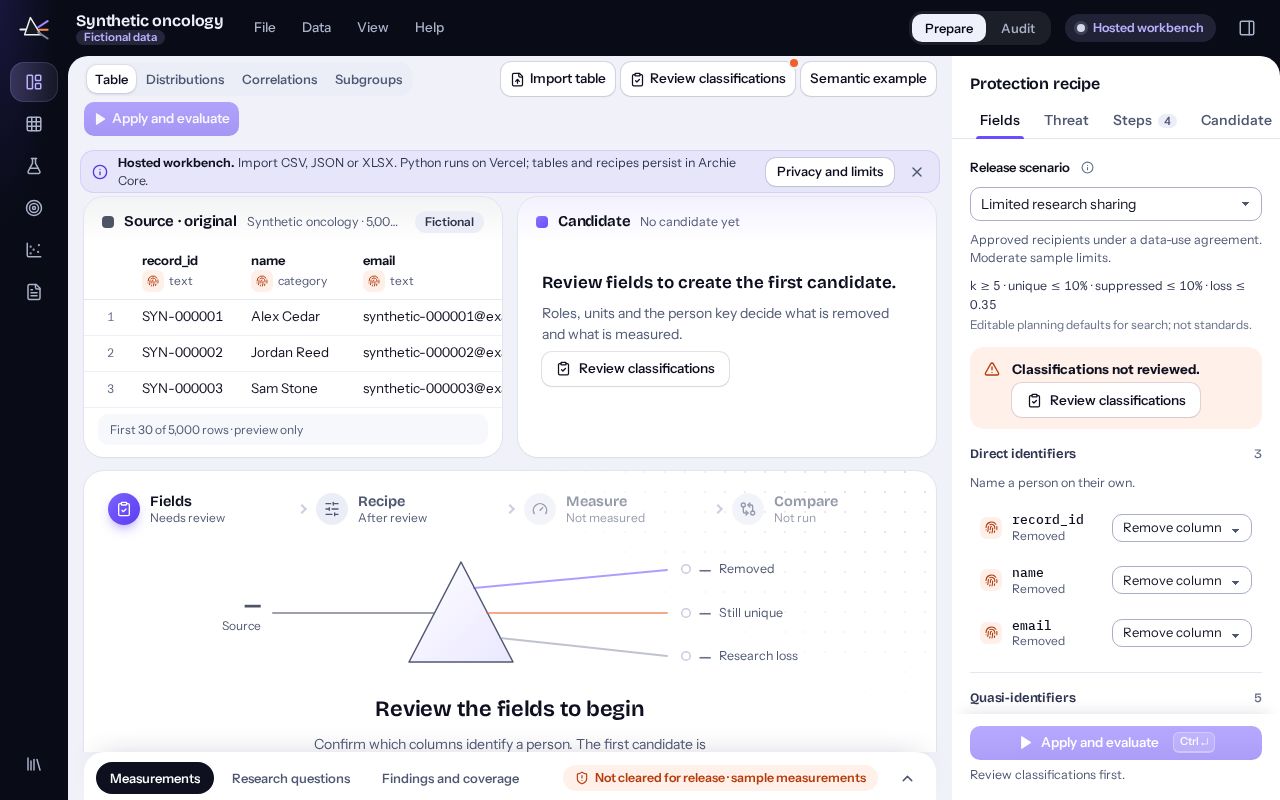Open the library icon at sidebar bottom
This screenshot has width=1280, height=800.
tap(34, 764)
